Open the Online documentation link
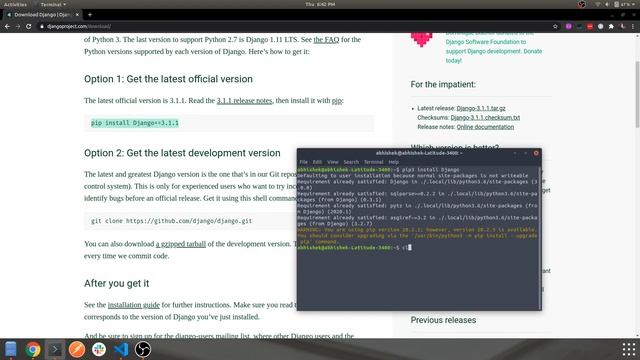 (x=485, y=127)
